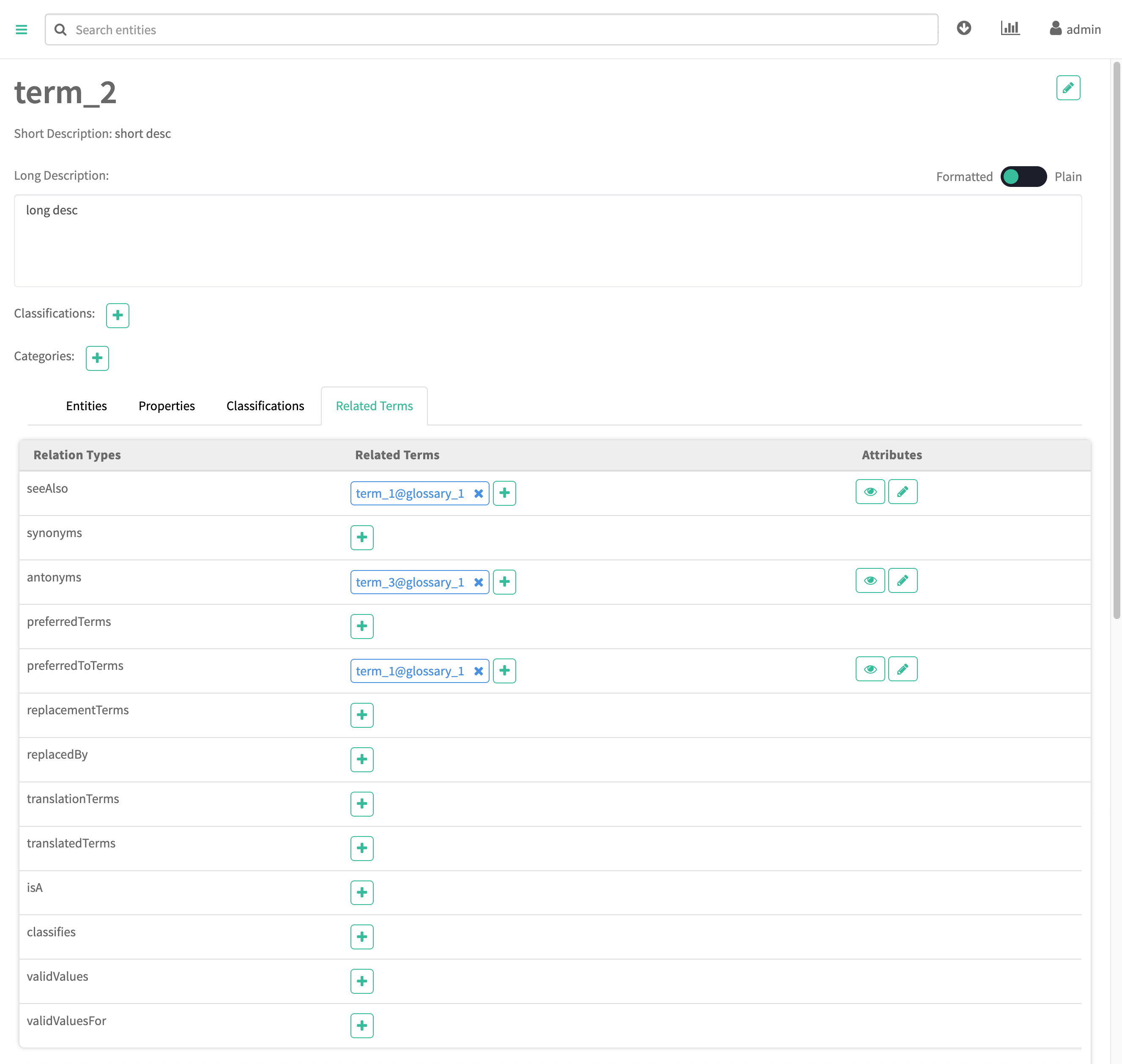
Task: Add a category with plus icon
Action: [97, 358]
